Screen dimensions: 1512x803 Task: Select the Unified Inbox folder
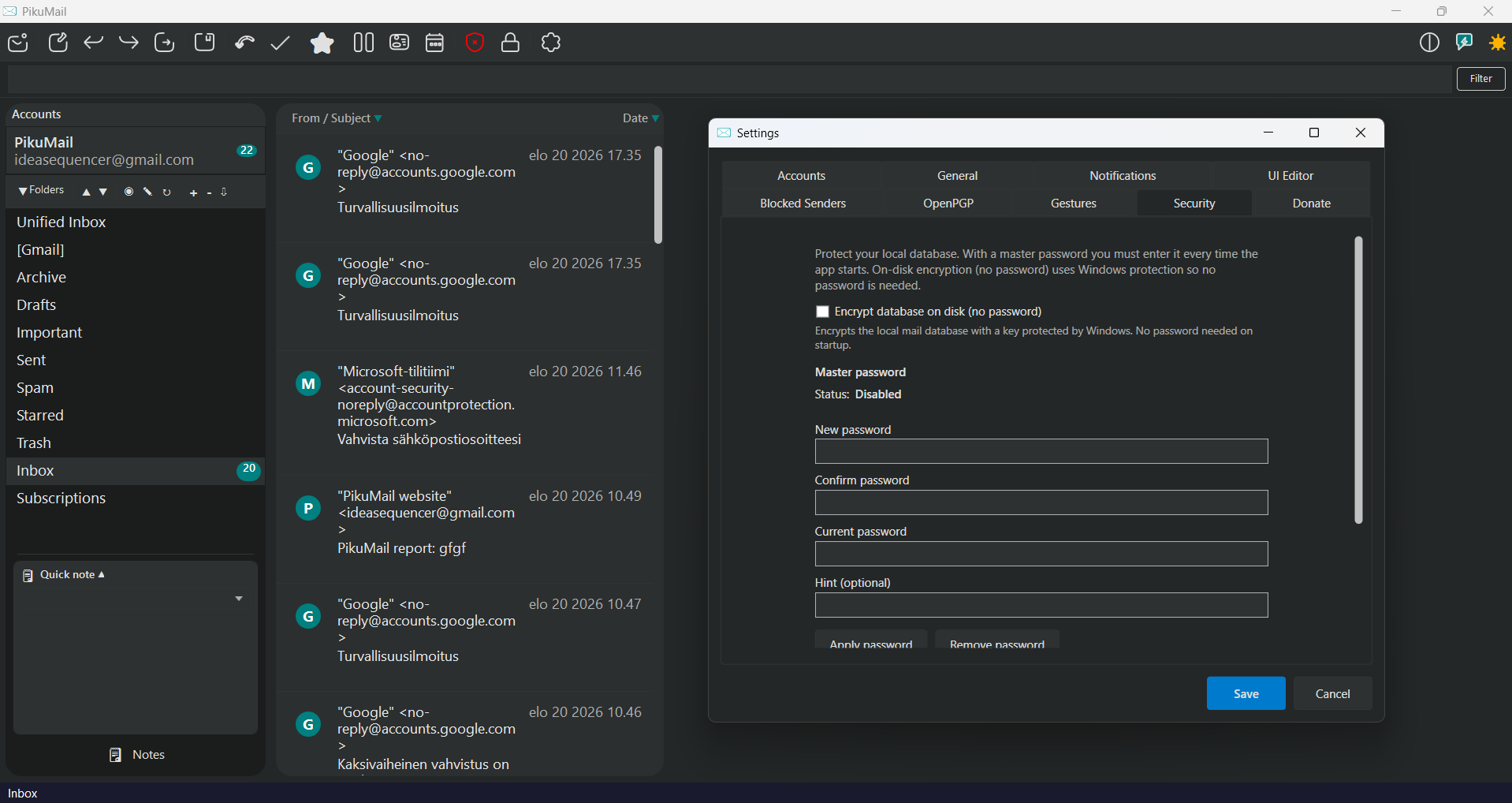point(136,222)
